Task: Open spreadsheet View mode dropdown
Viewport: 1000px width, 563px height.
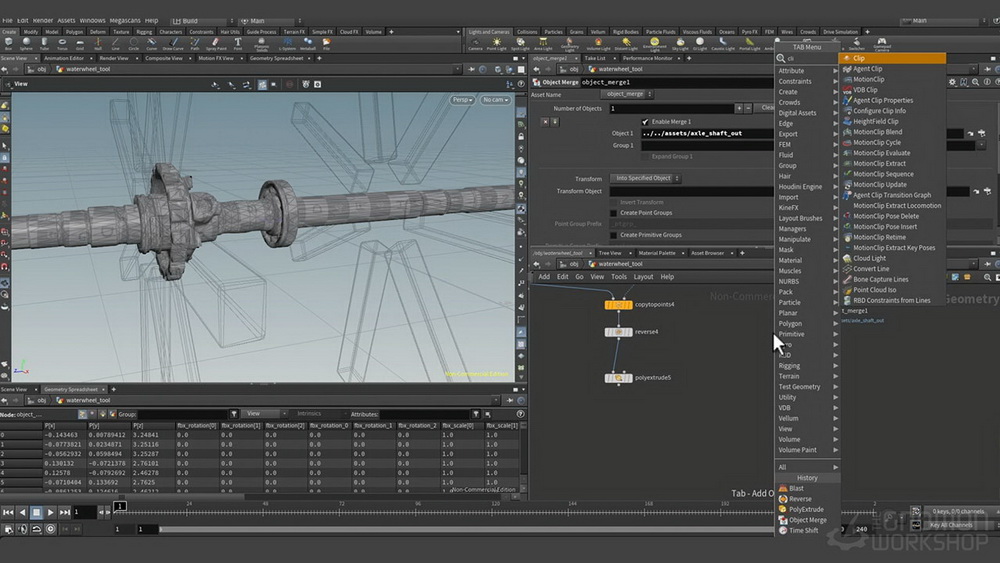Action: point(263,414)
